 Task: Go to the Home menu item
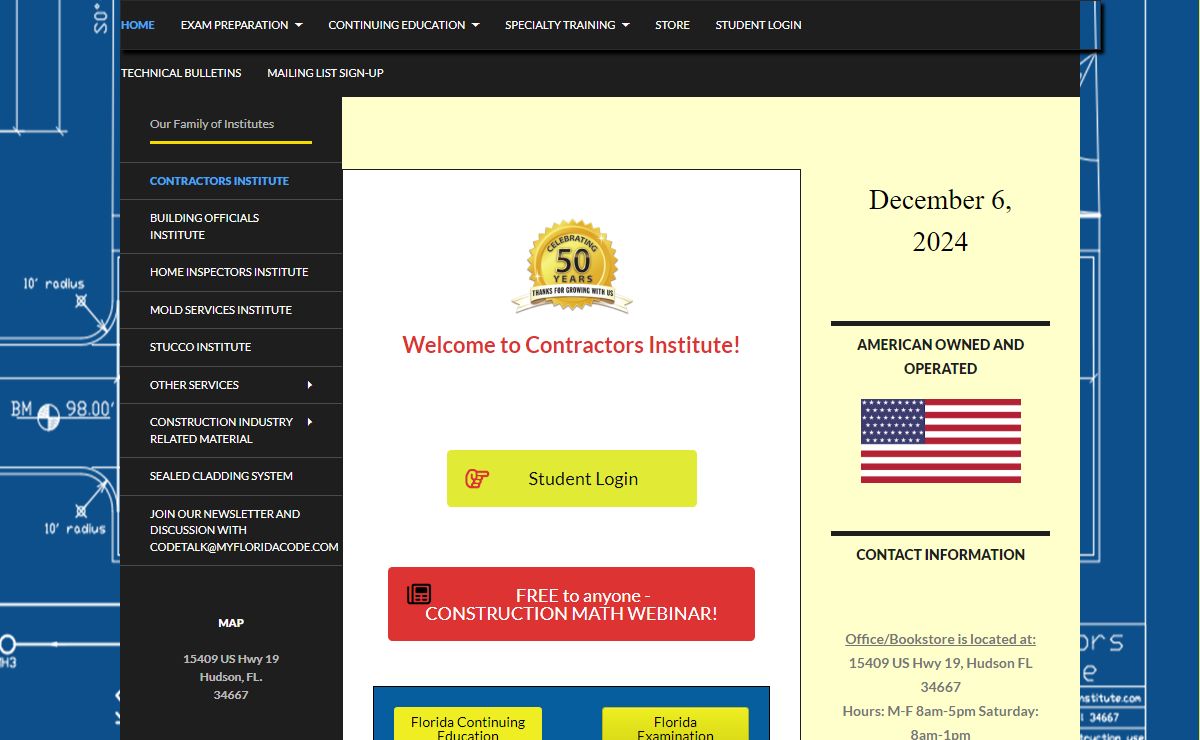click(x=138, y=25)
